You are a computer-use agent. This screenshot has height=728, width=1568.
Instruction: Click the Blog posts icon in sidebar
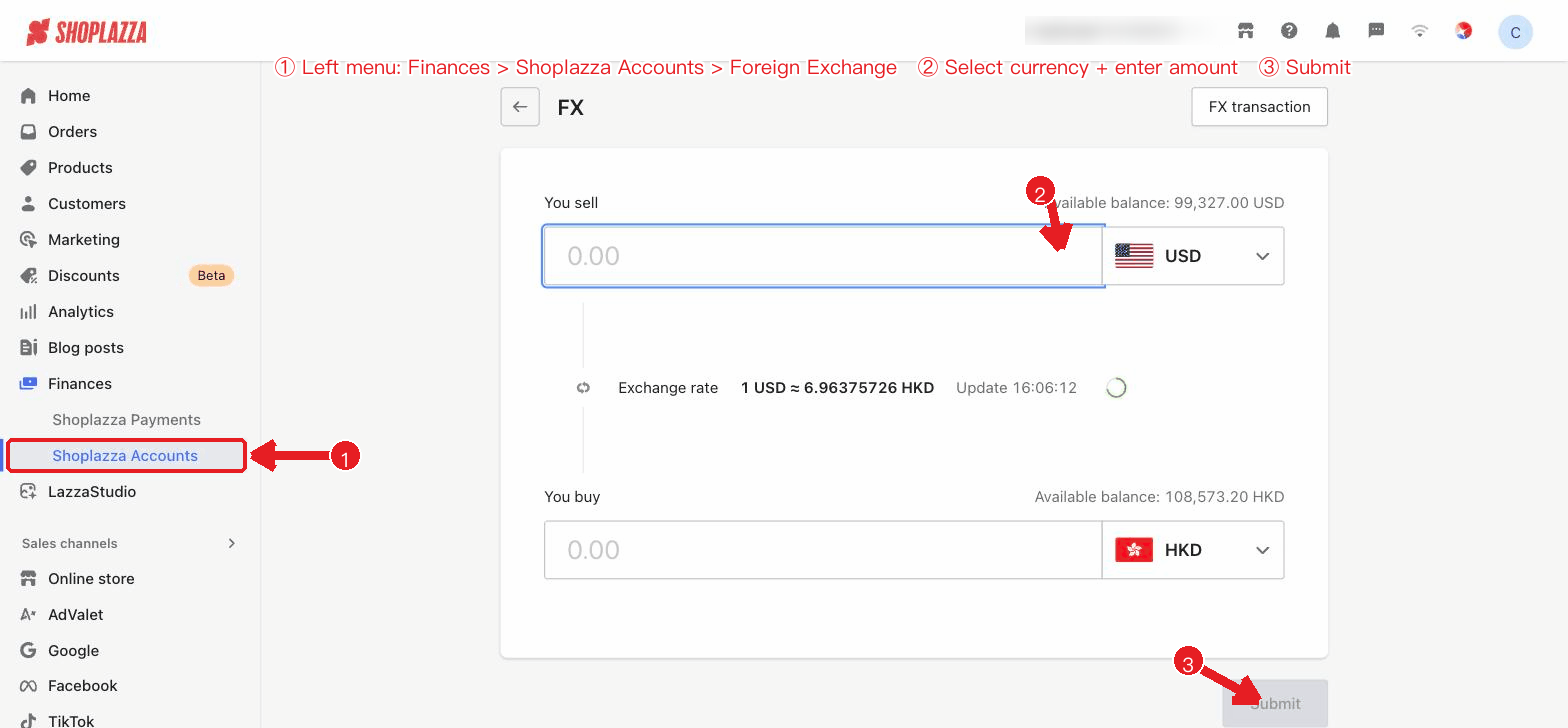[x=28, y=348]
